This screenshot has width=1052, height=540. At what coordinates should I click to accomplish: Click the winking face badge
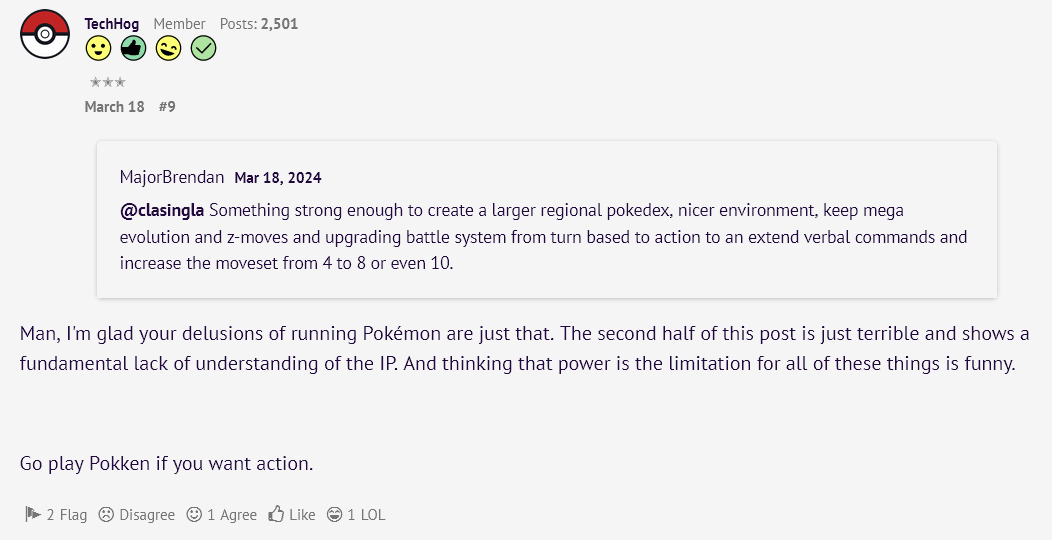point(168,48)
